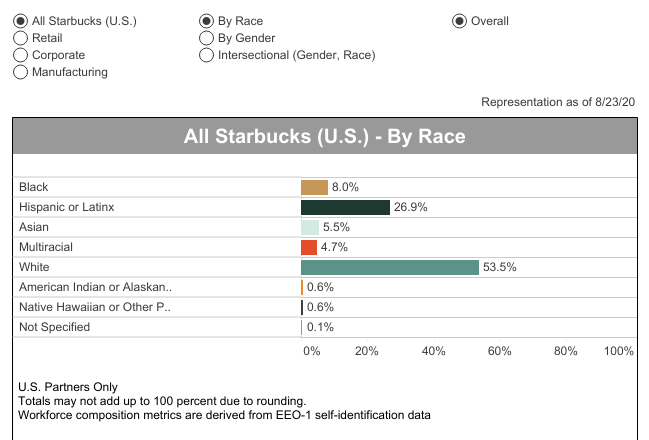Viewport: 649px width, 440px height.
Task: Select the Overall radio button
Action: (460, 21)
